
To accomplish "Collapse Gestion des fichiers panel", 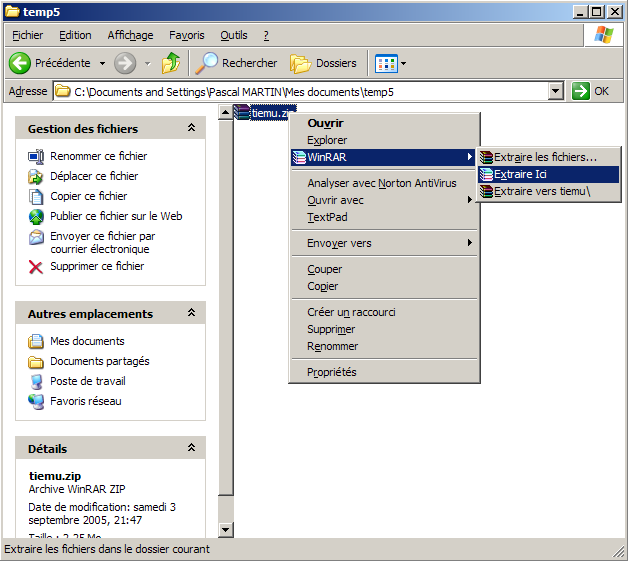I will coord(191,128).
